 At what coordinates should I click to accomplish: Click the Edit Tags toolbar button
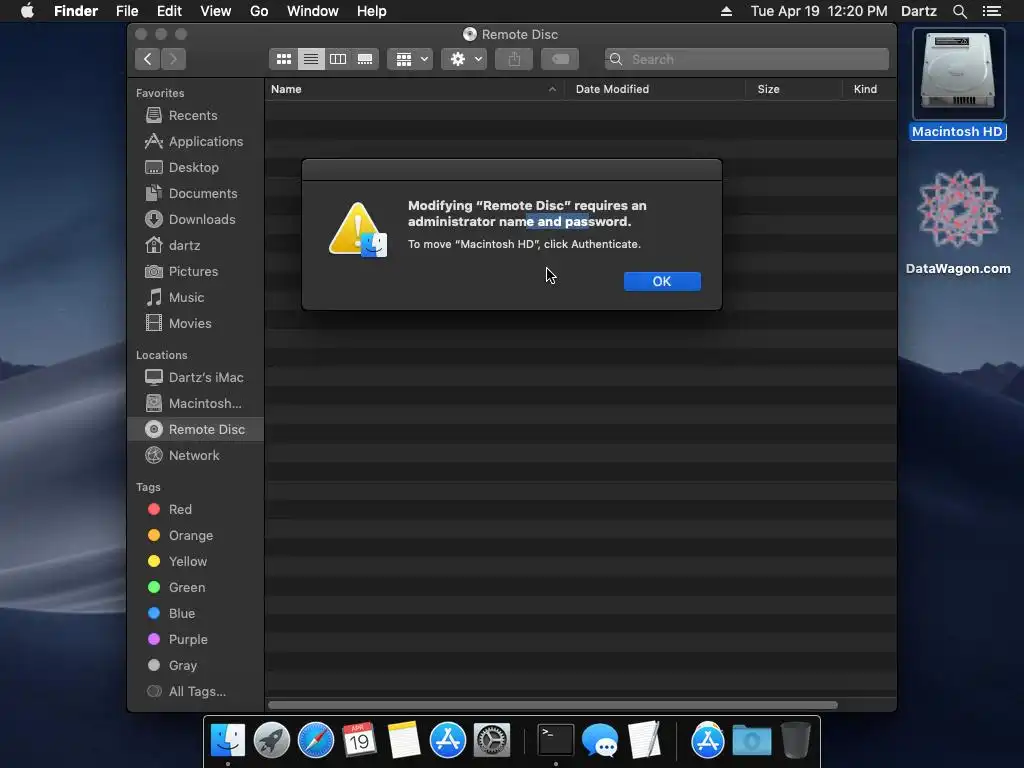(560, 59)
